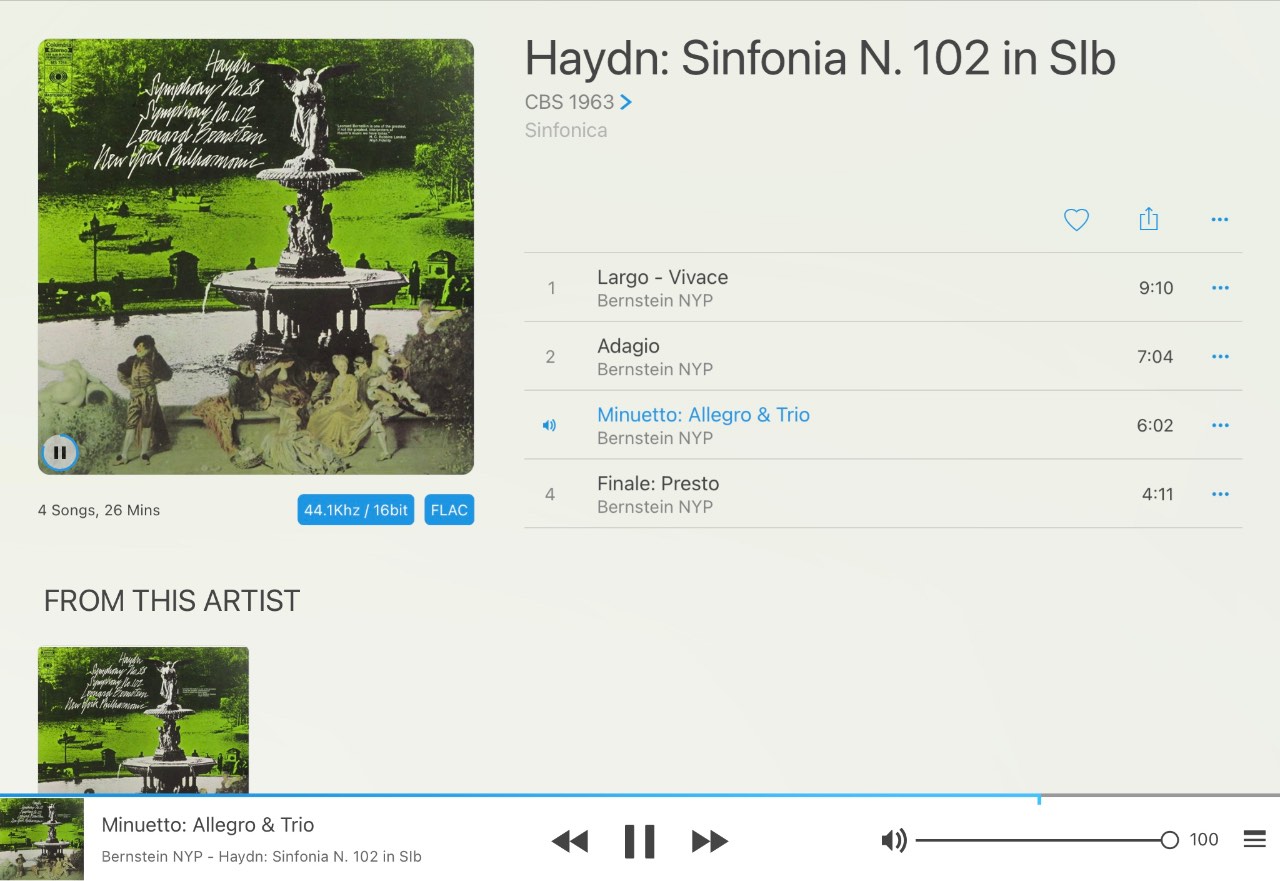This screenshot has width=1280, height=881.
Task: Open the album share icon
Action: click(1148, 219)
